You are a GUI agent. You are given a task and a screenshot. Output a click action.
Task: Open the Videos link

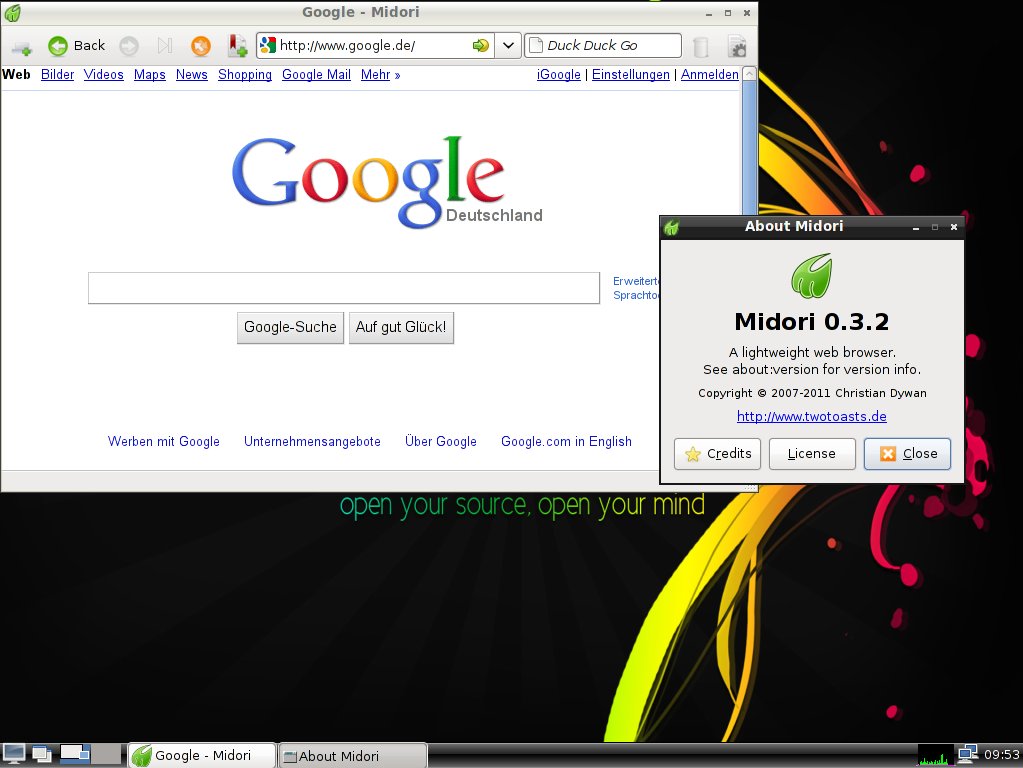(104, 74)
